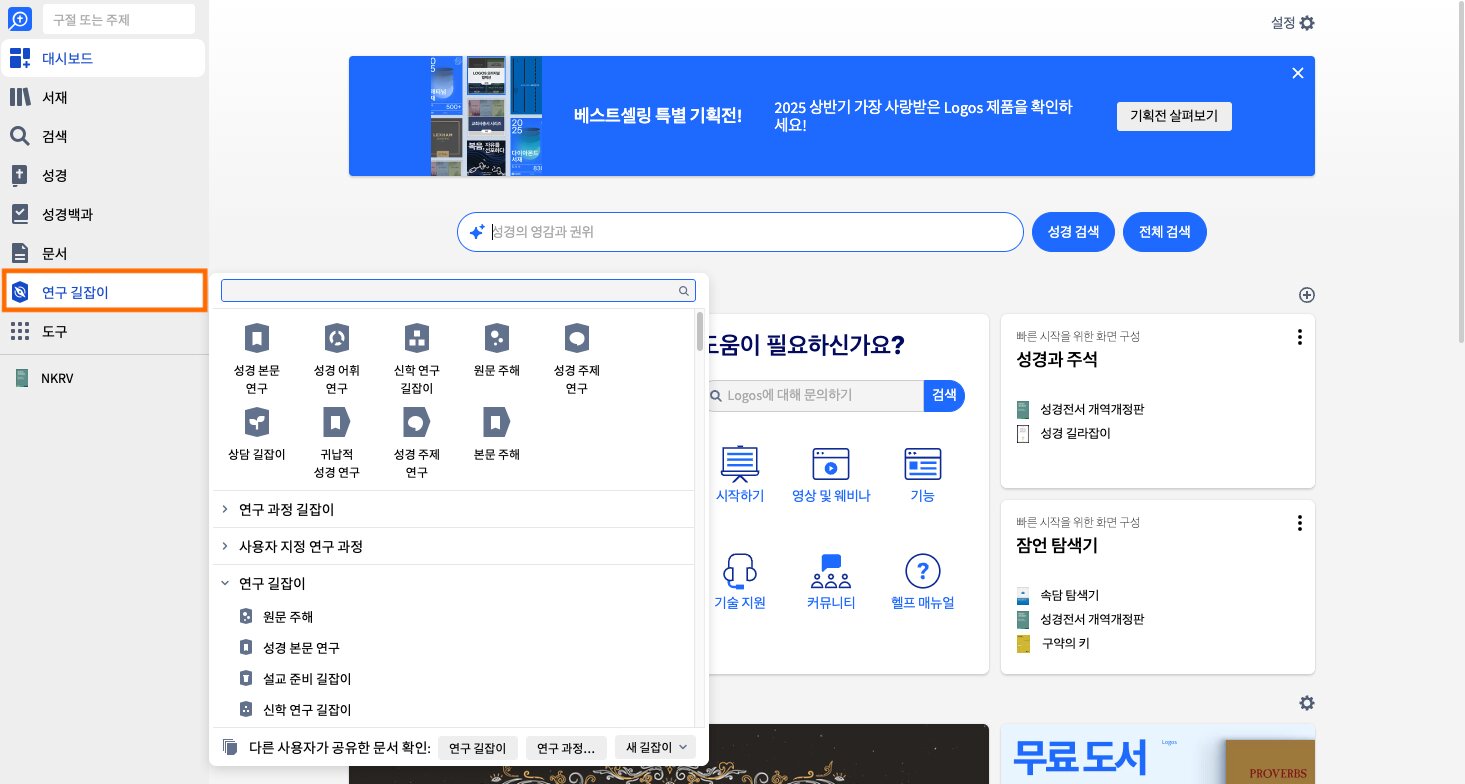Click the help card 검색 button
Viewport: 1465px width, 784px height.
944,396
